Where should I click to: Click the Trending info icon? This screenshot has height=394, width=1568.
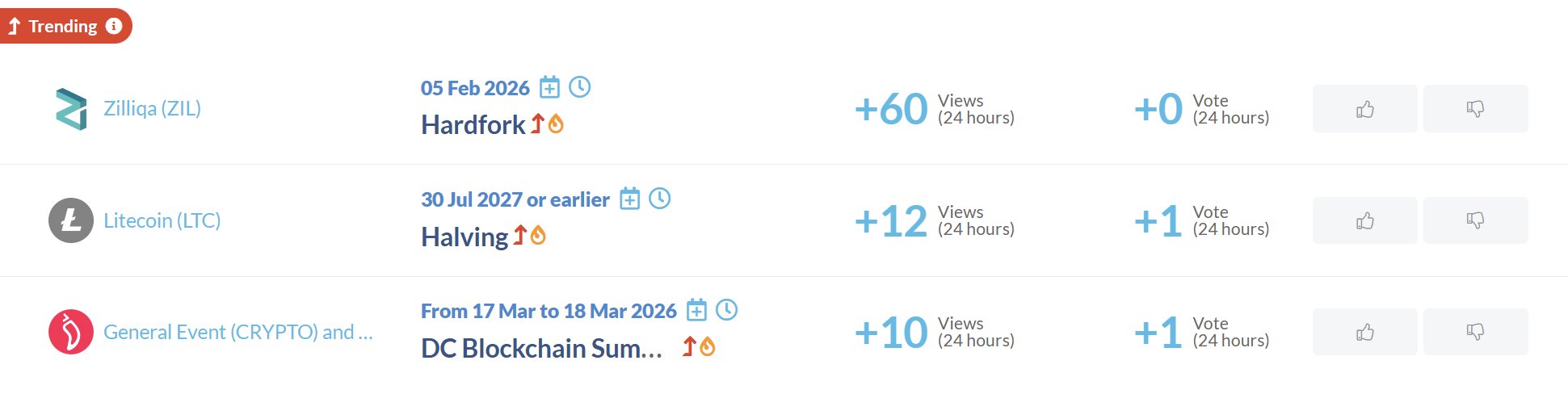click(x=114, y=26)
